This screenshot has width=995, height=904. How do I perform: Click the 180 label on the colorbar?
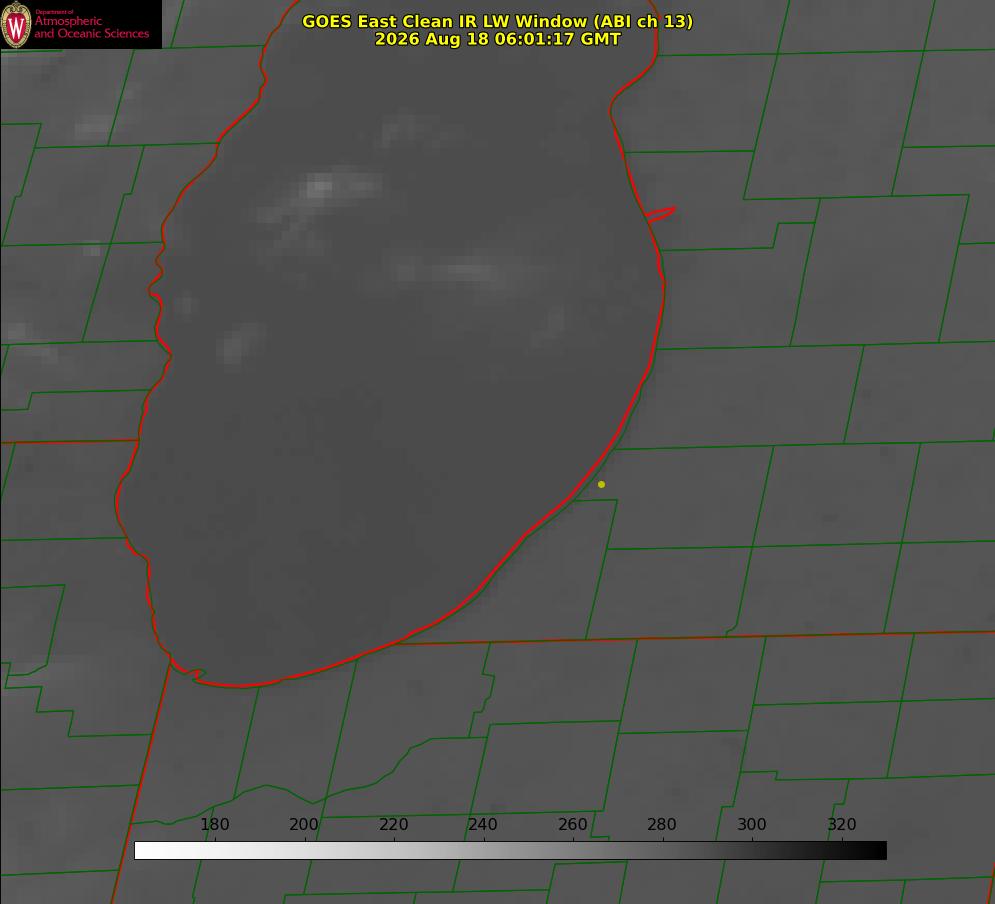(214, 824)
